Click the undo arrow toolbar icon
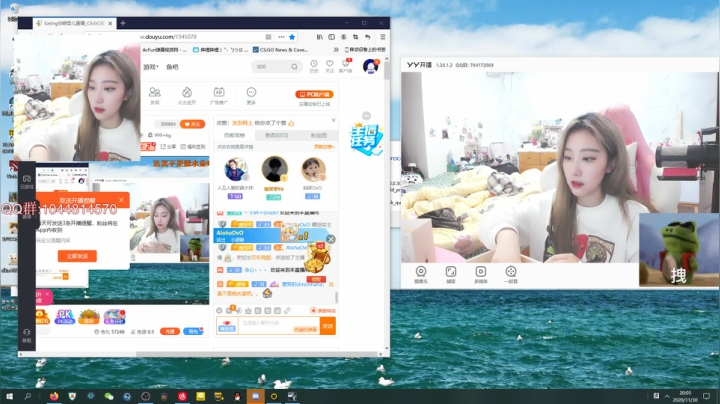The image size is (720, 404). pyautogui.click(x=367, y=37)
